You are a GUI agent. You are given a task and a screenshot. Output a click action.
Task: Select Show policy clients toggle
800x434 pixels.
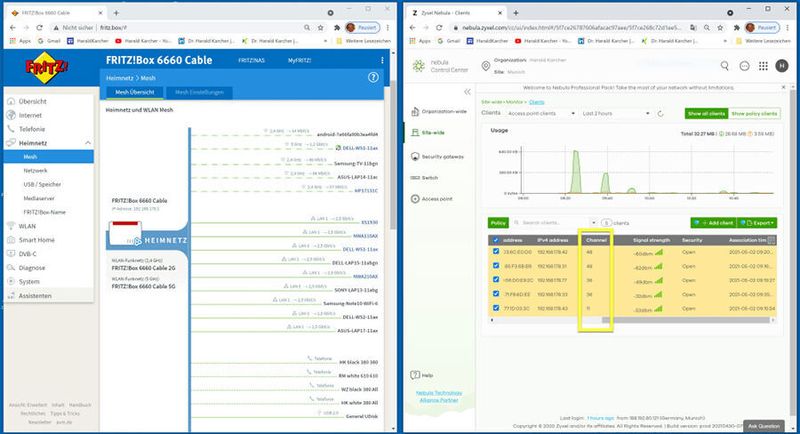tap(754, 114)
